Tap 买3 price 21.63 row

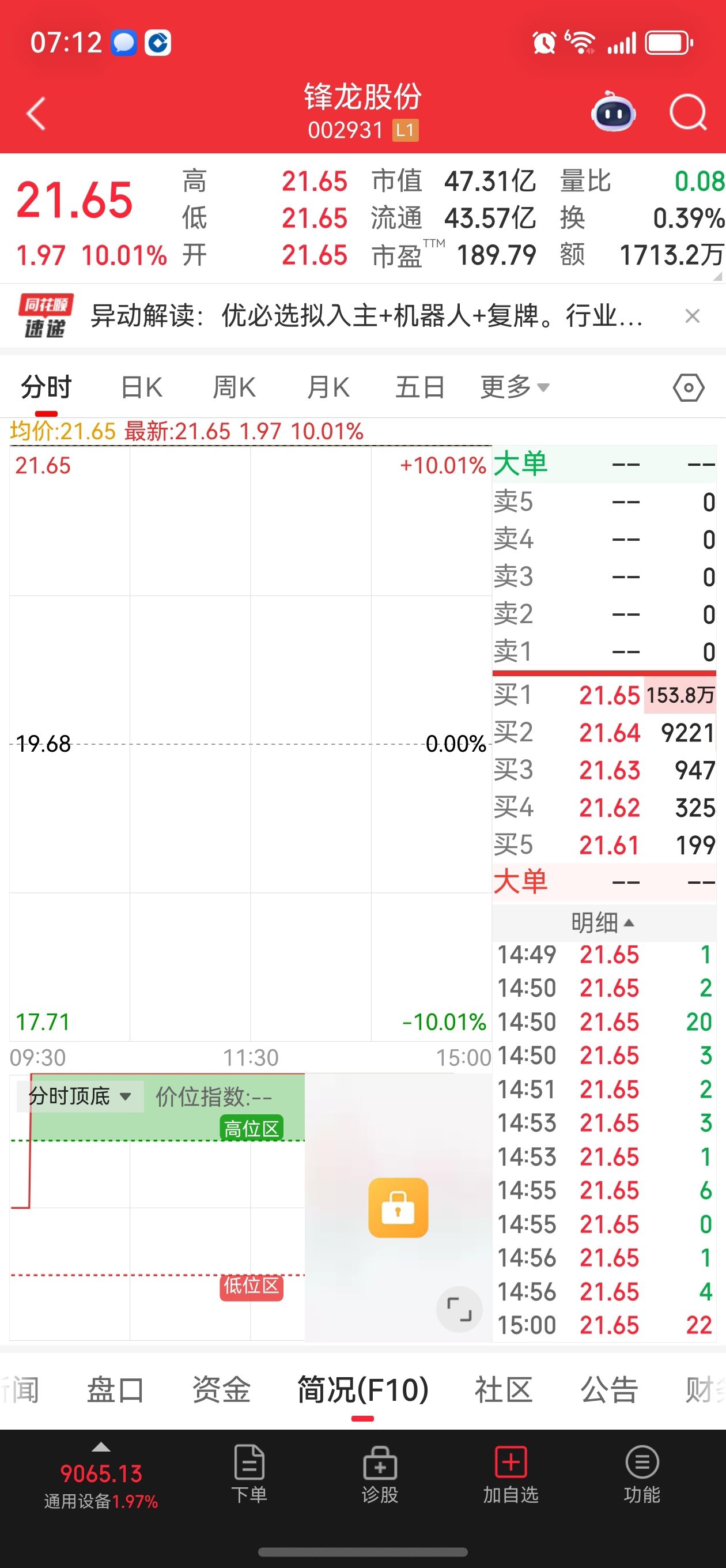tap(604, 771)
